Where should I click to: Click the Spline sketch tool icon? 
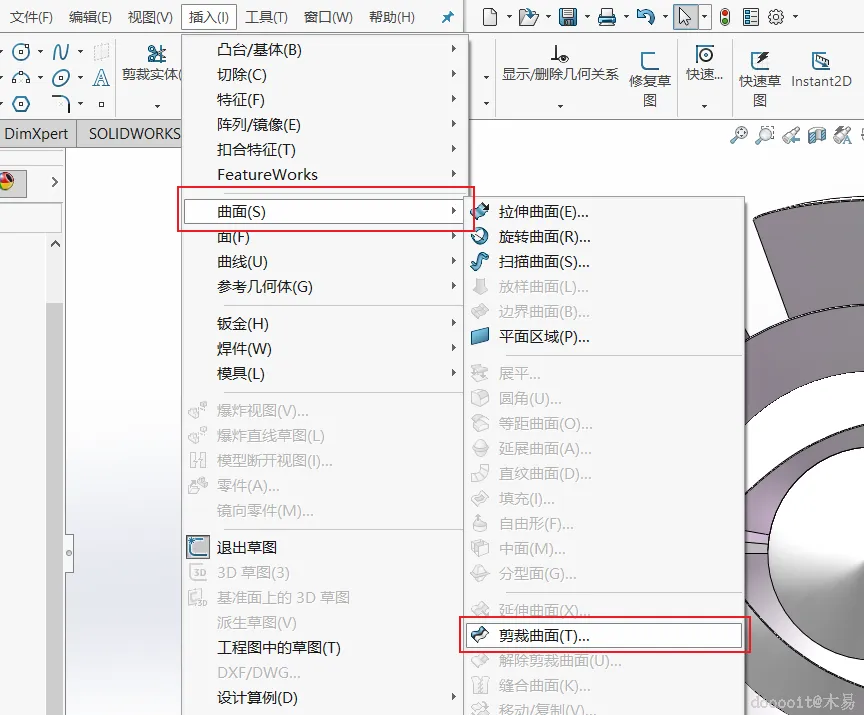tap(61, 52)
